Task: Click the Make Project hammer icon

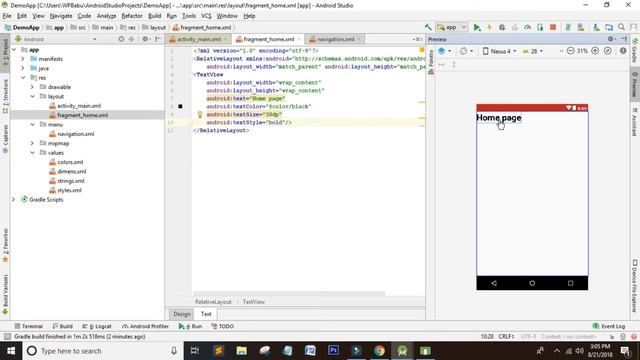Action: tap(428, 27)
